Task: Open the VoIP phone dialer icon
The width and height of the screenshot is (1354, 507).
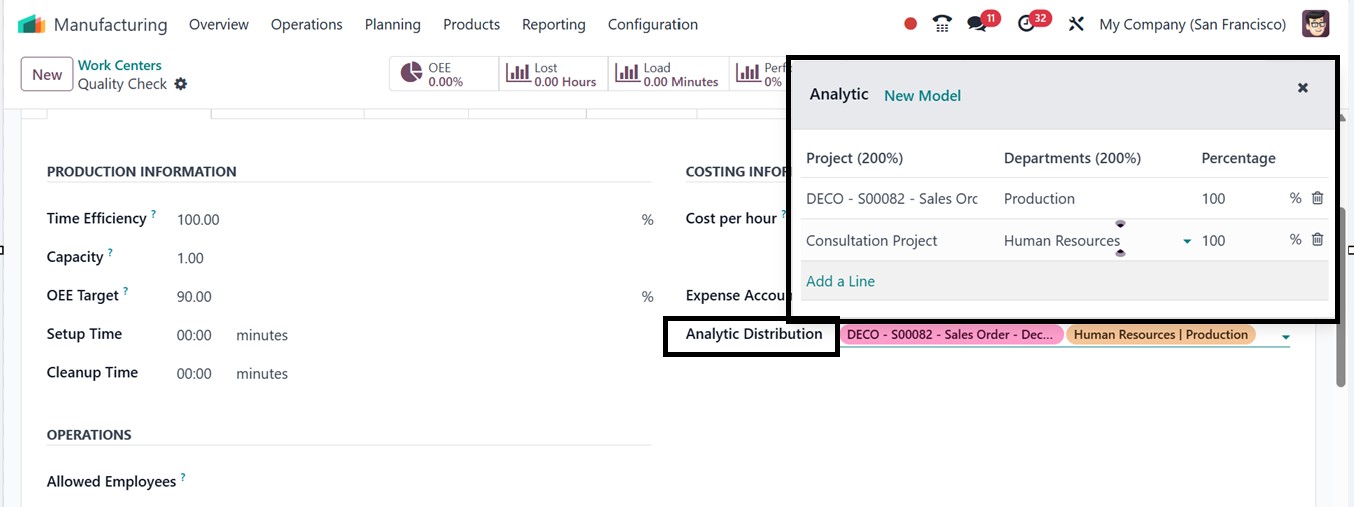Action: (x=942, y=24)
